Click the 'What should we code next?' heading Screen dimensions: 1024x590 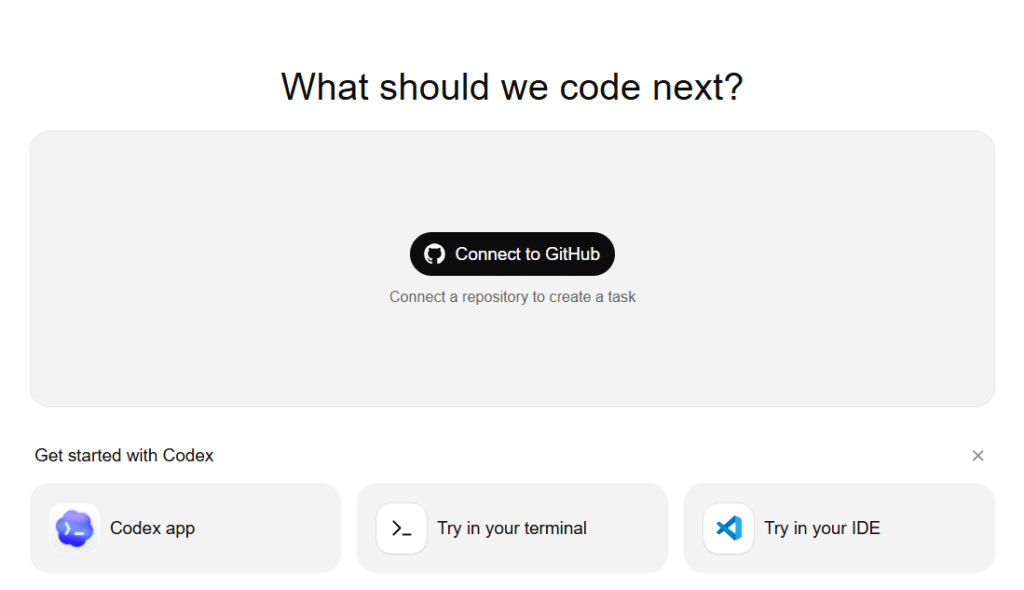512,87
